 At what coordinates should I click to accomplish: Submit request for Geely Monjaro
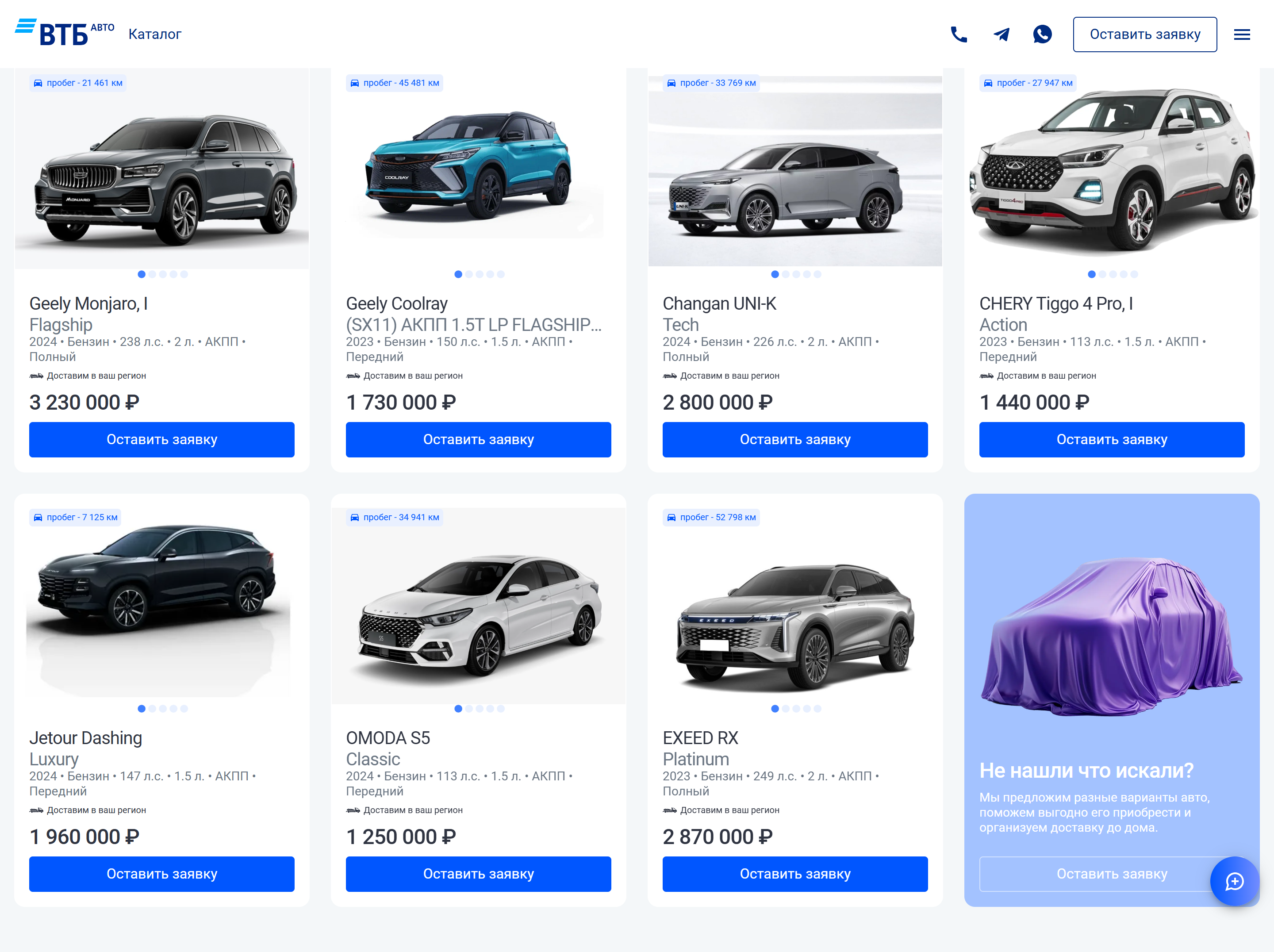click(162, 439)
